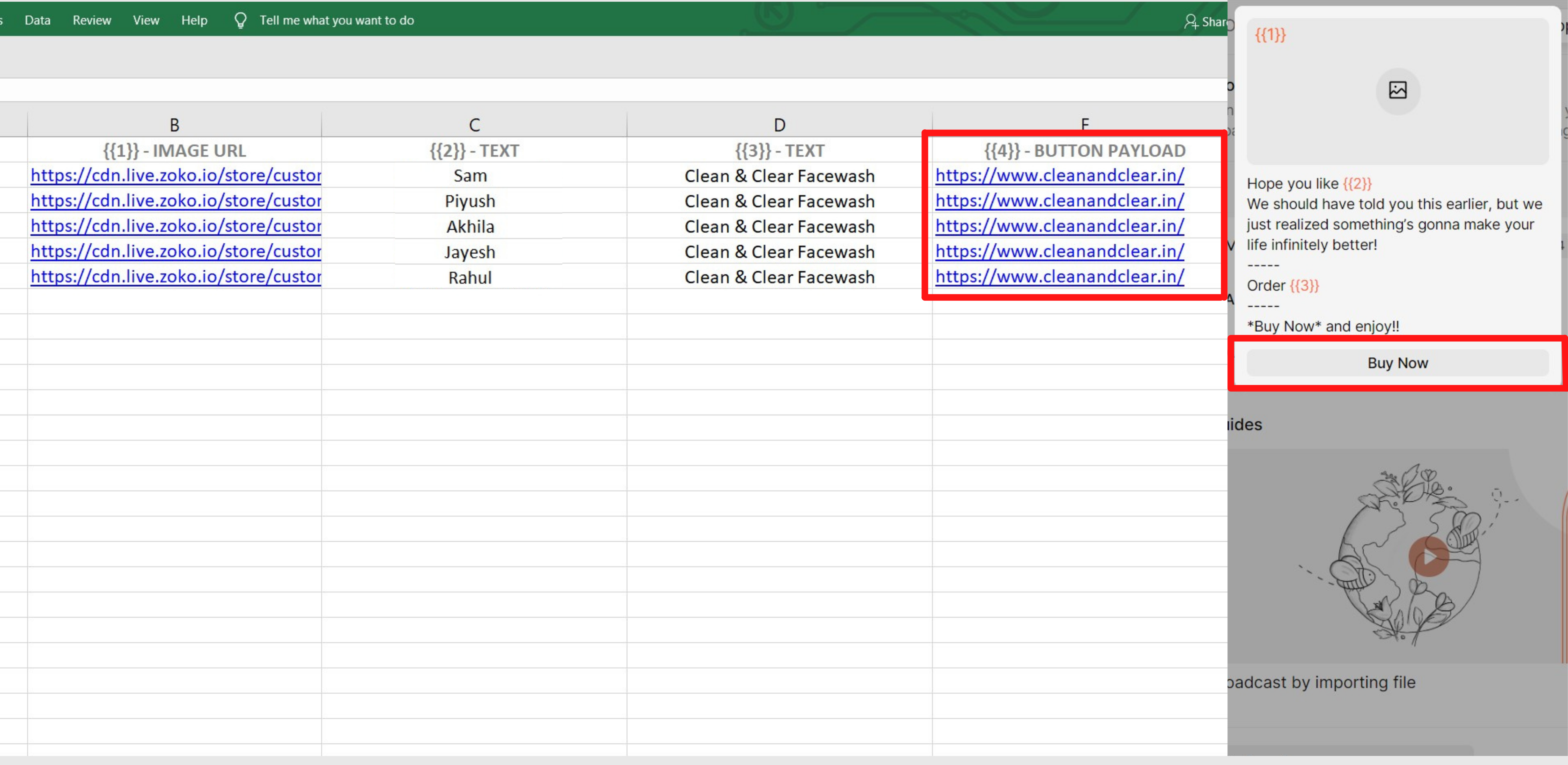
Task: Open cleanandclear.in link in Piyush's row
Action: click(x=1060, y=201)
